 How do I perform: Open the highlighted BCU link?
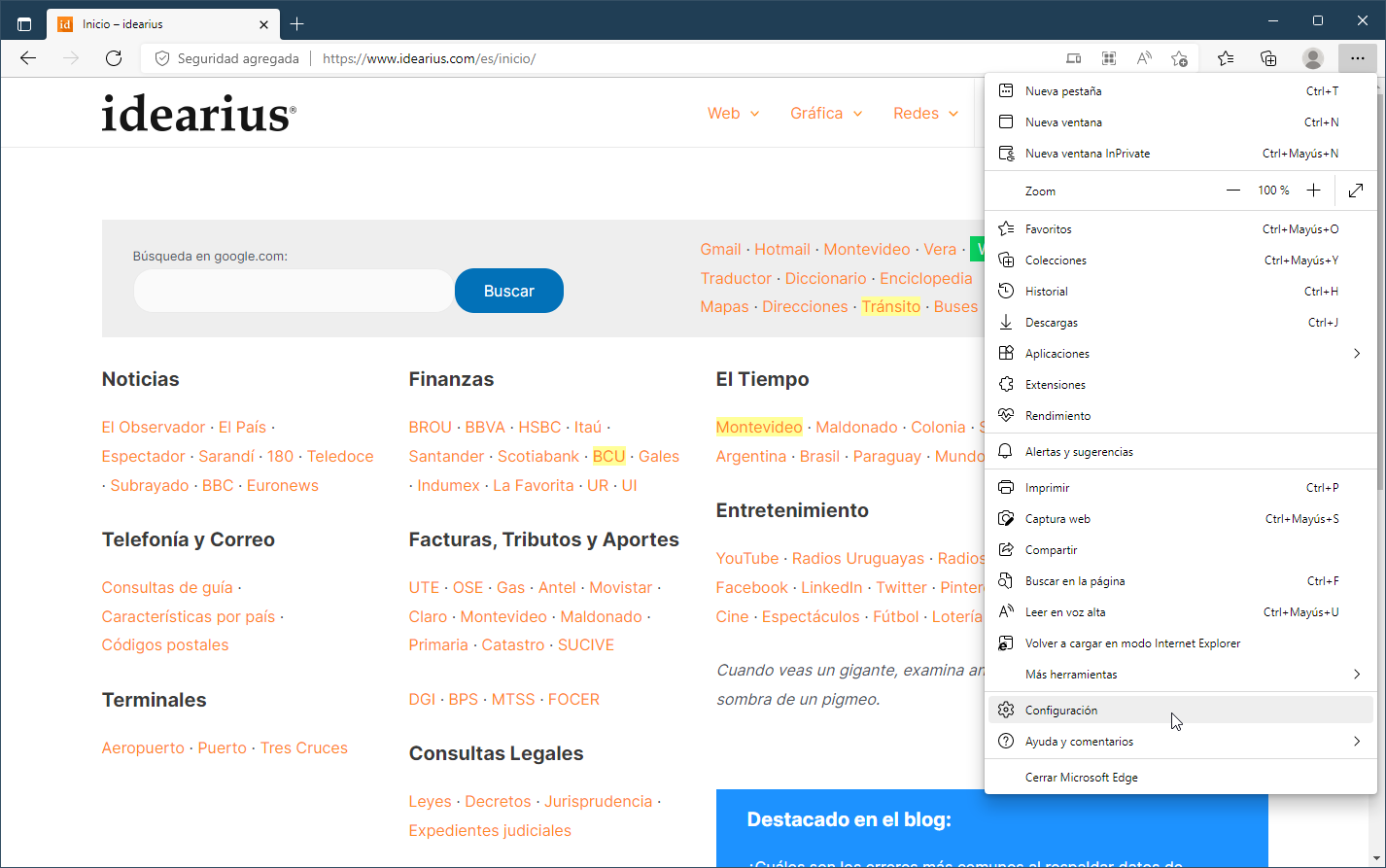pos(608,457)
